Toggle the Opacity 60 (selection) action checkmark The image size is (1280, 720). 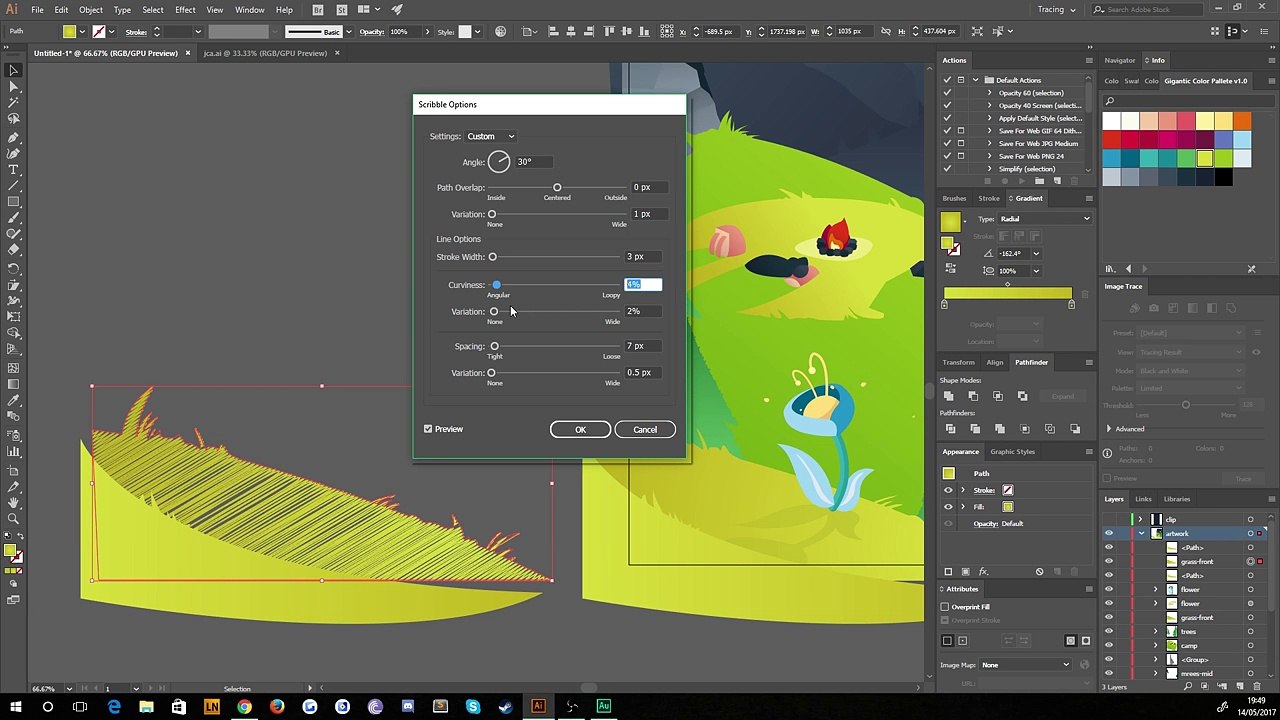click(x=947, y=93)
